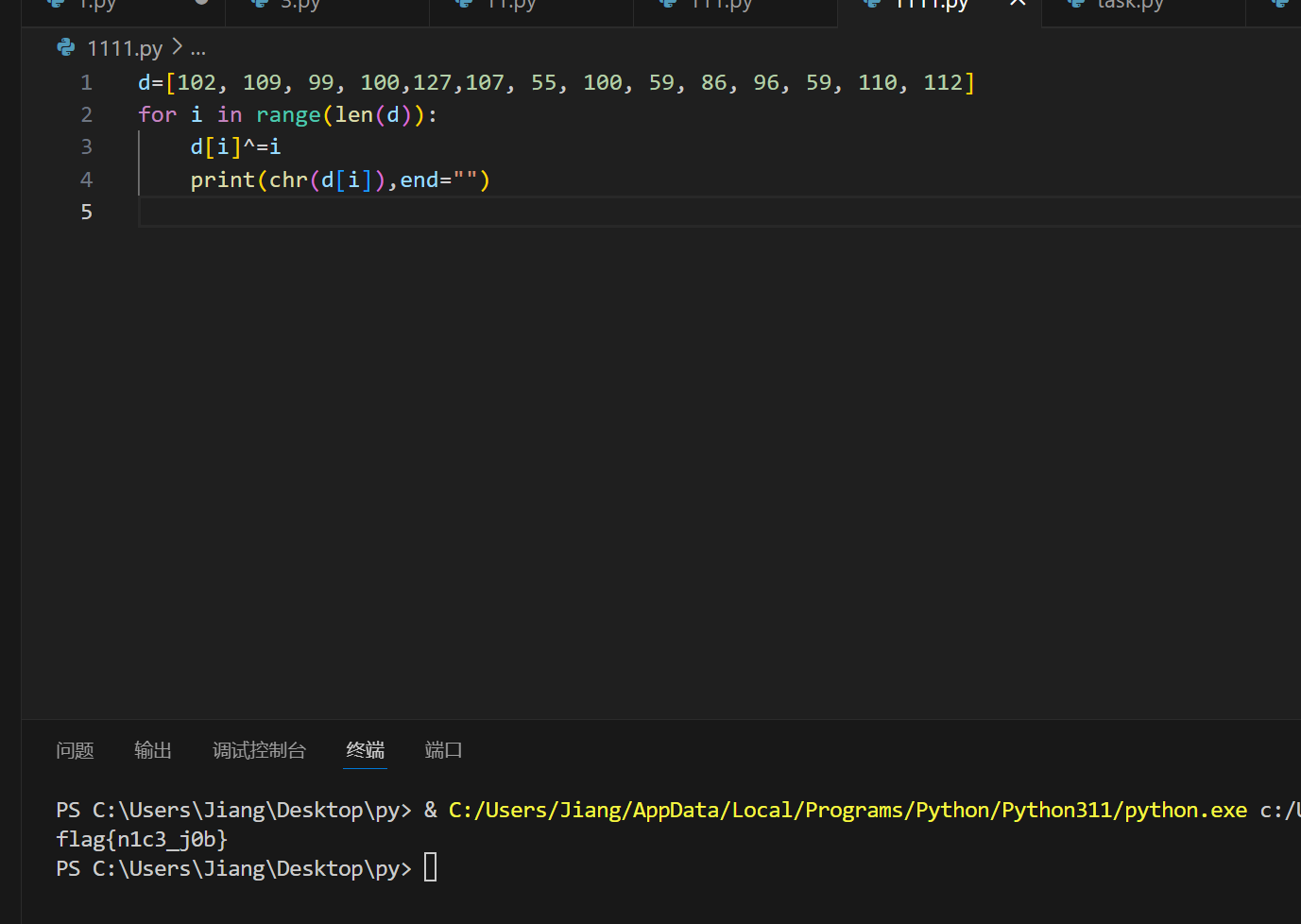Place cursor in 'd[i]^=i' statement
The height and width of the screenshot is (924, 1301).
pyautogui.click(x=235, y=147)
